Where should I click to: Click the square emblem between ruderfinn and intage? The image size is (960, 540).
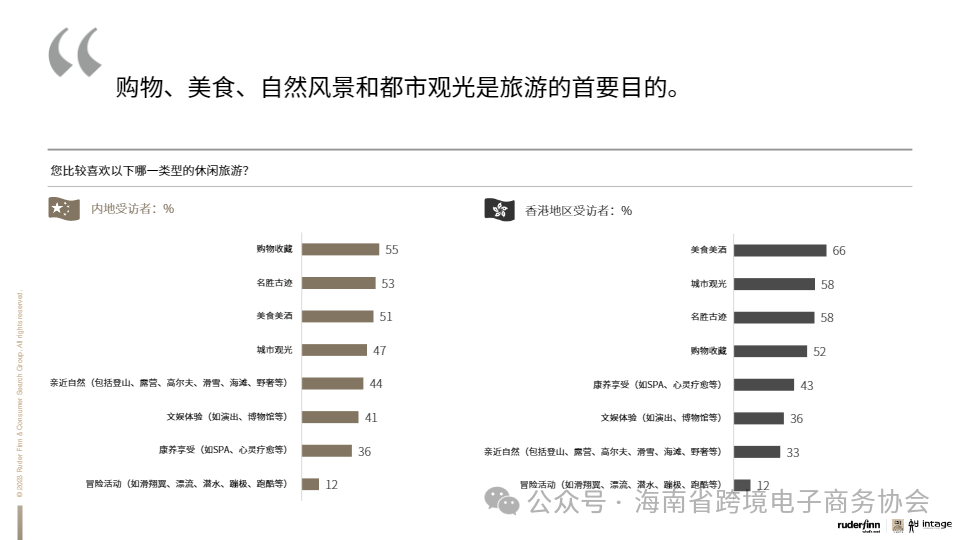coord(898,525)
